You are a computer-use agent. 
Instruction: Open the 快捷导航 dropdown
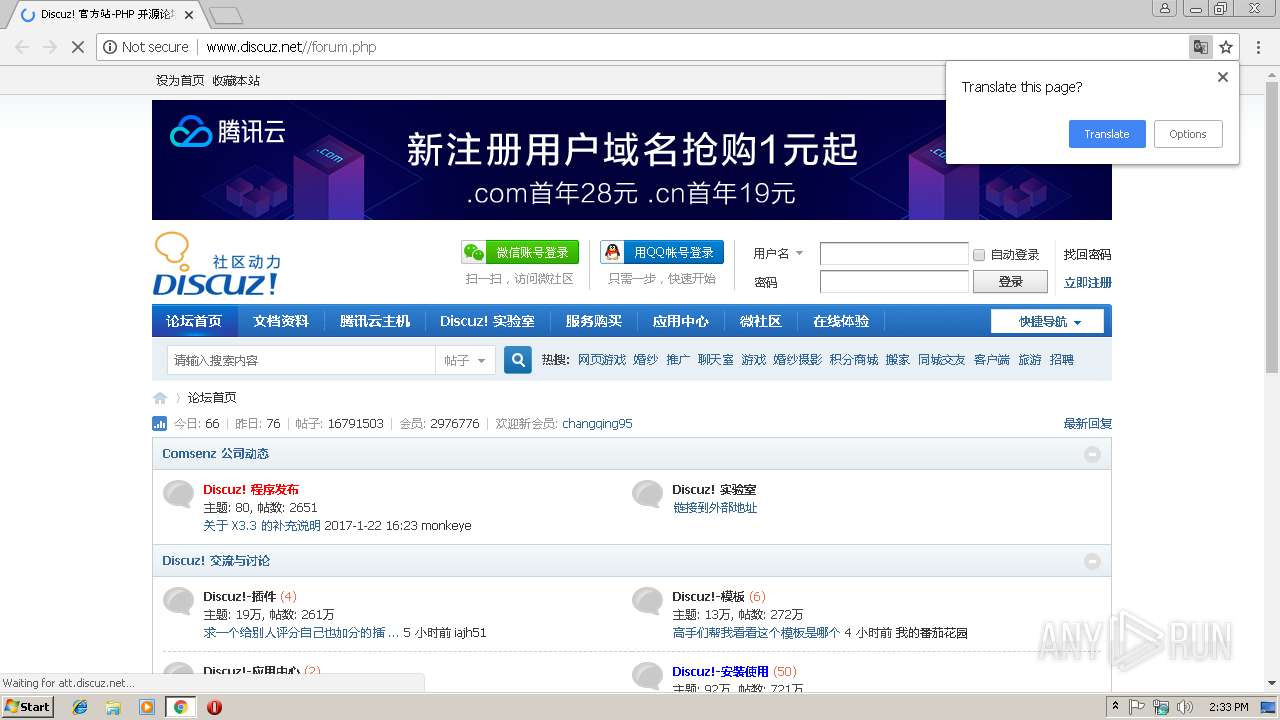point(1047,321)
